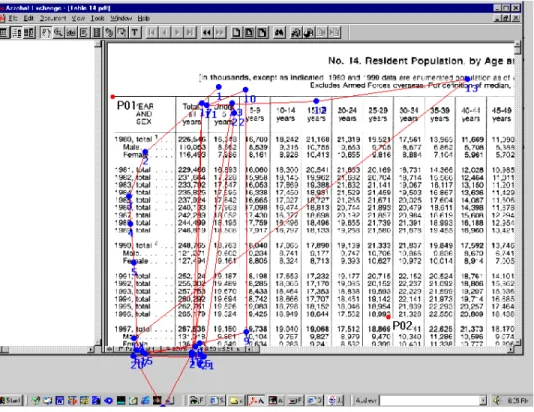Open the Search query toolbar button

(296, 33)
